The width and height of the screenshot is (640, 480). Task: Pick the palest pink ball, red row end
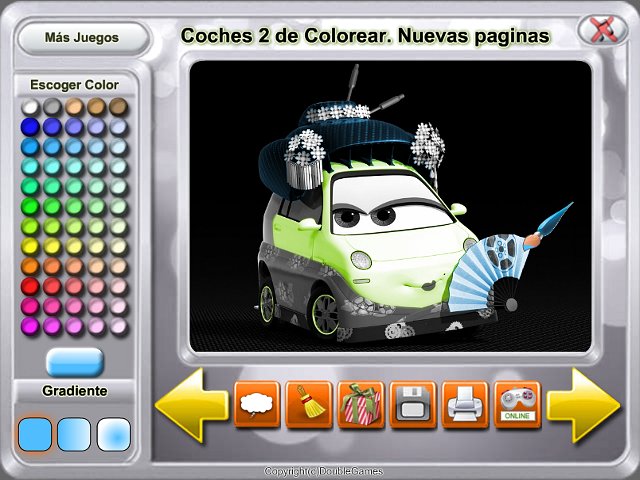click(x=118, y=287)
